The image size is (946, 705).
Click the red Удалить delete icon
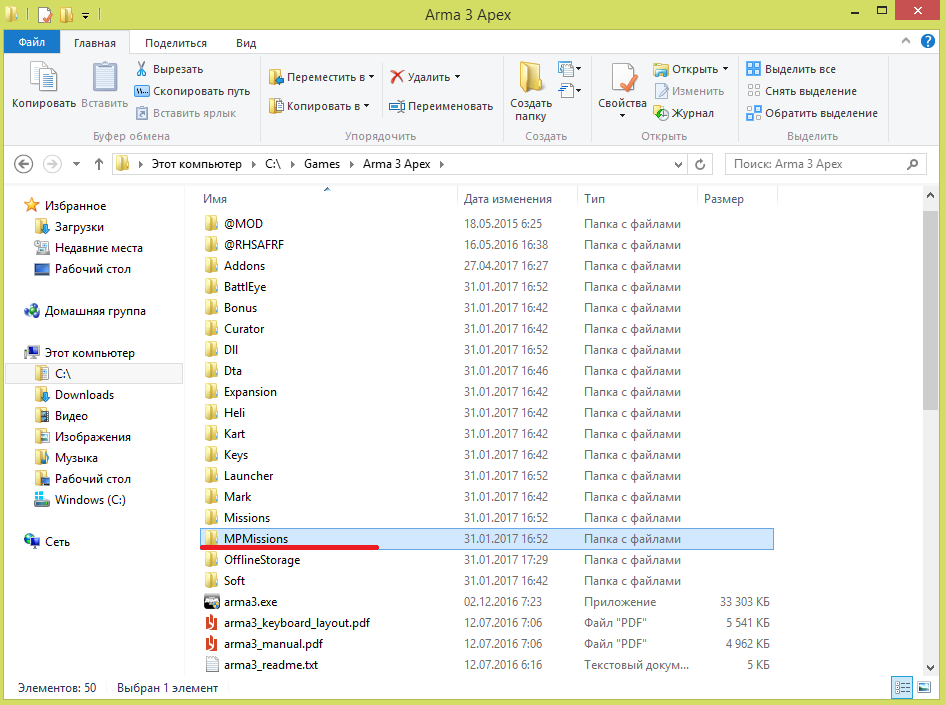[396, 77]
